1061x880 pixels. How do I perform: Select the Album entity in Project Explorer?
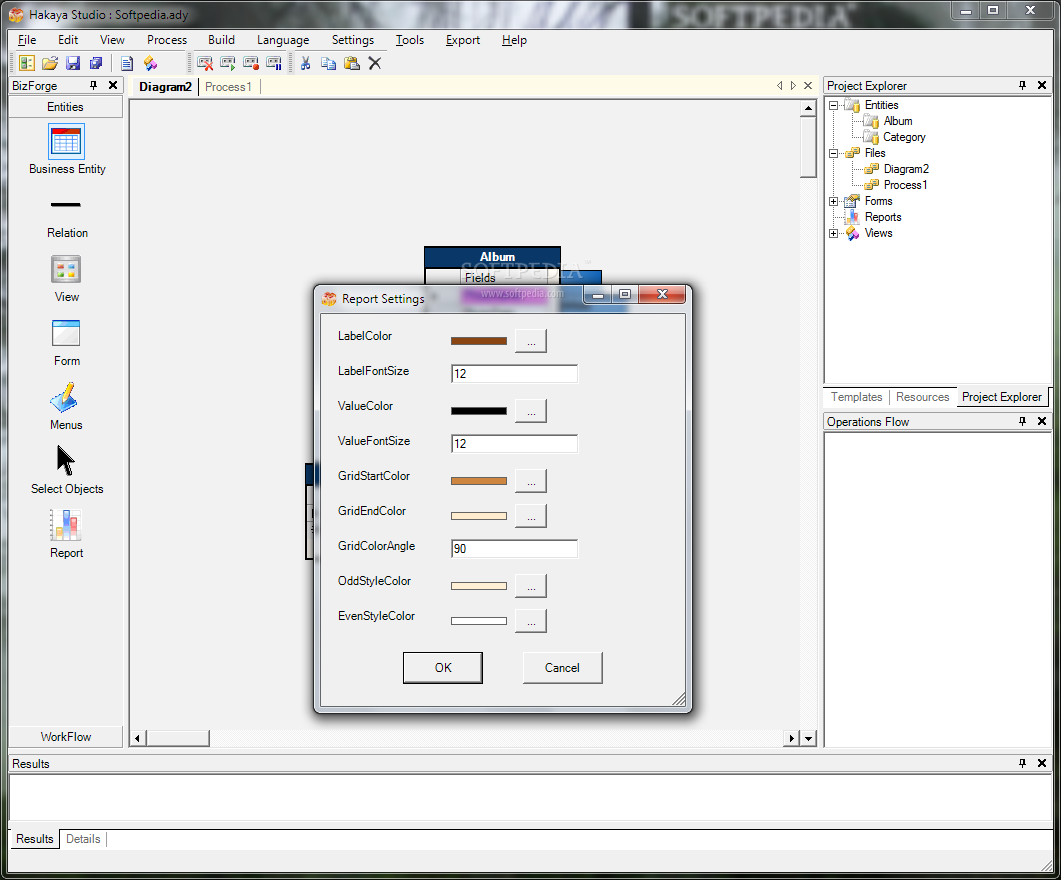(x=897, y=121)
